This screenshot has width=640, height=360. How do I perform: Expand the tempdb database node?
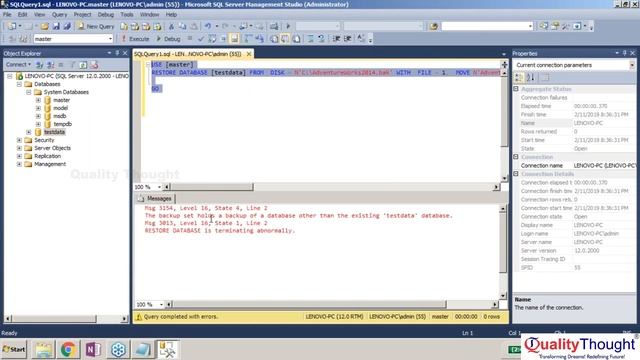click(38, 124)
